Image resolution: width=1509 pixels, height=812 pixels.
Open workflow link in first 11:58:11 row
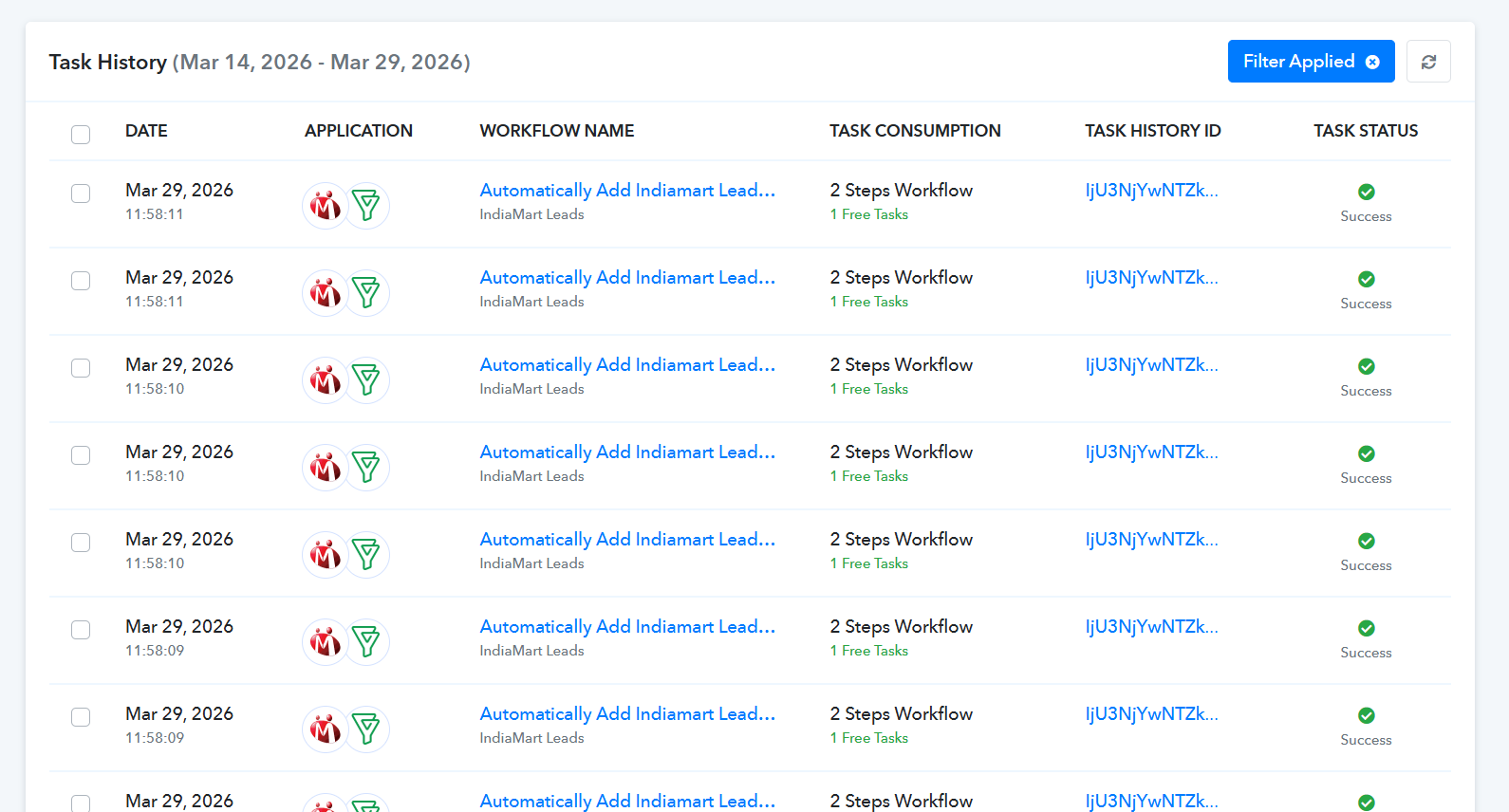click(x=627, y=191)
